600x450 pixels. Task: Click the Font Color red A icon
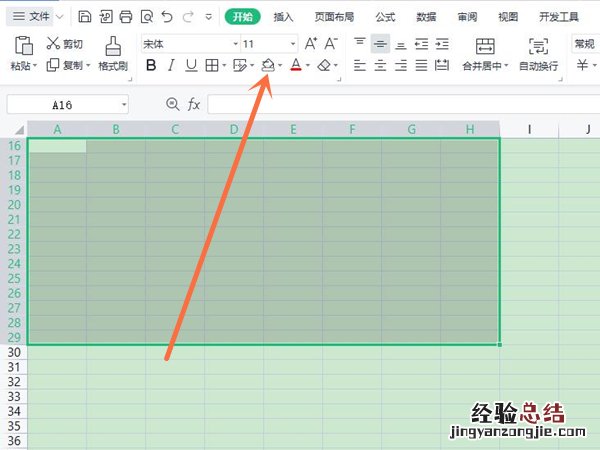coord(296,65)
